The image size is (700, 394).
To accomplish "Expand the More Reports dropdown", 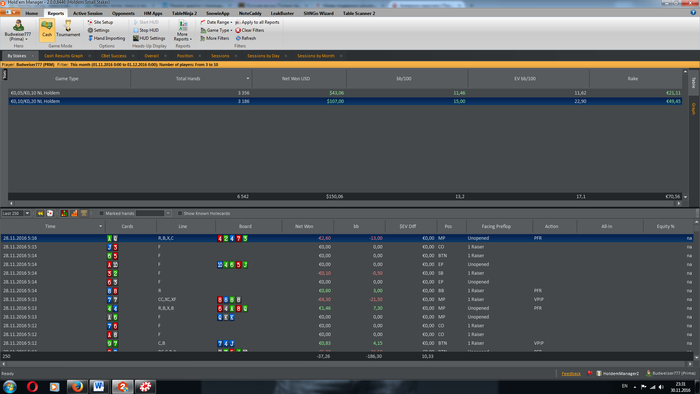I will (183, 30).
